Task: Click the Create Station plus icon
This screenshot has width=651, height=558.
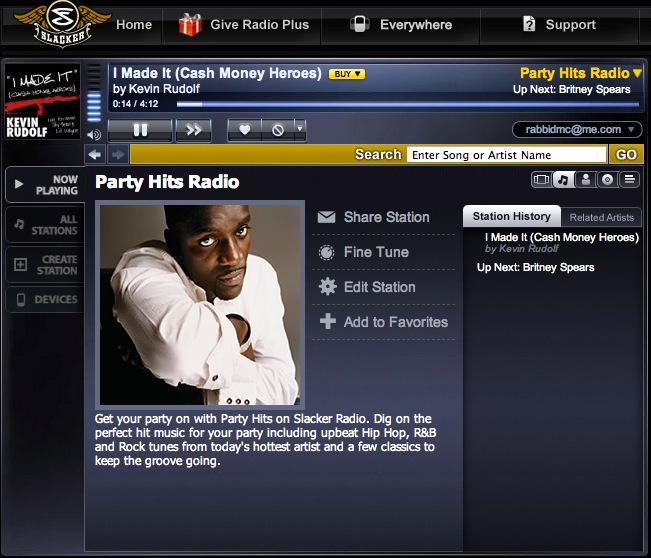Action: click(20, 264)
